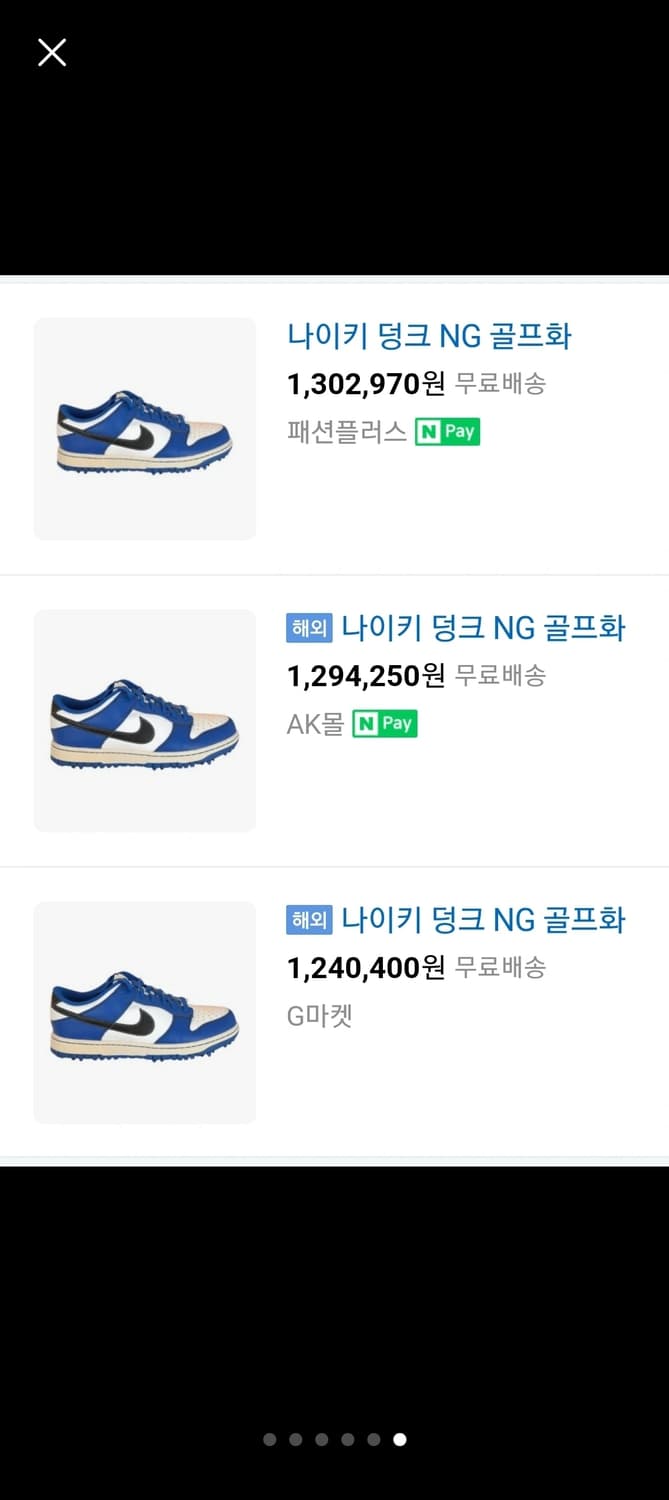This screenshot has width=669, height=1500.
Task: Select the third pagination dot
Action: pos(321,1439)
